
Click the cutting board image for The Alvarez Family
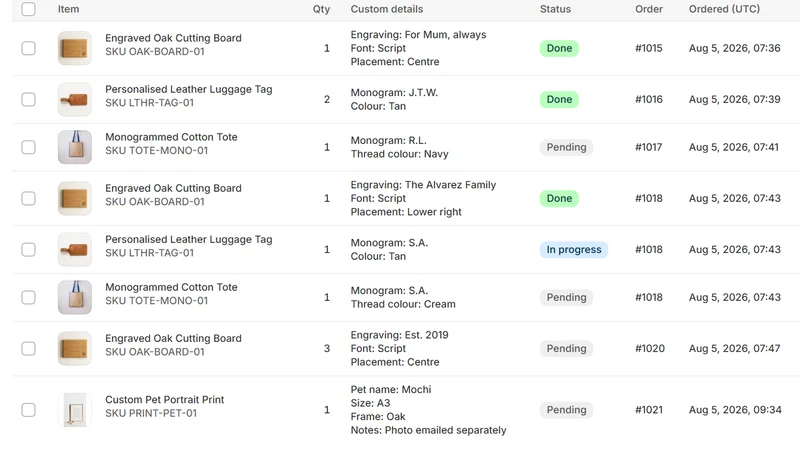coord(74,198)
